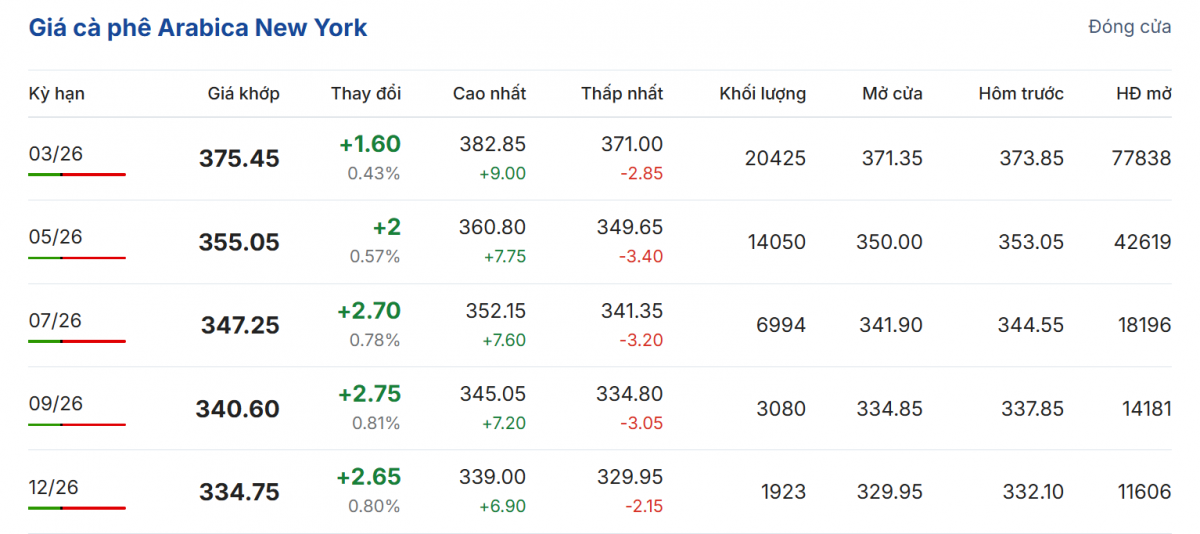Click the Giá khớp column header

tap(243, 94)
